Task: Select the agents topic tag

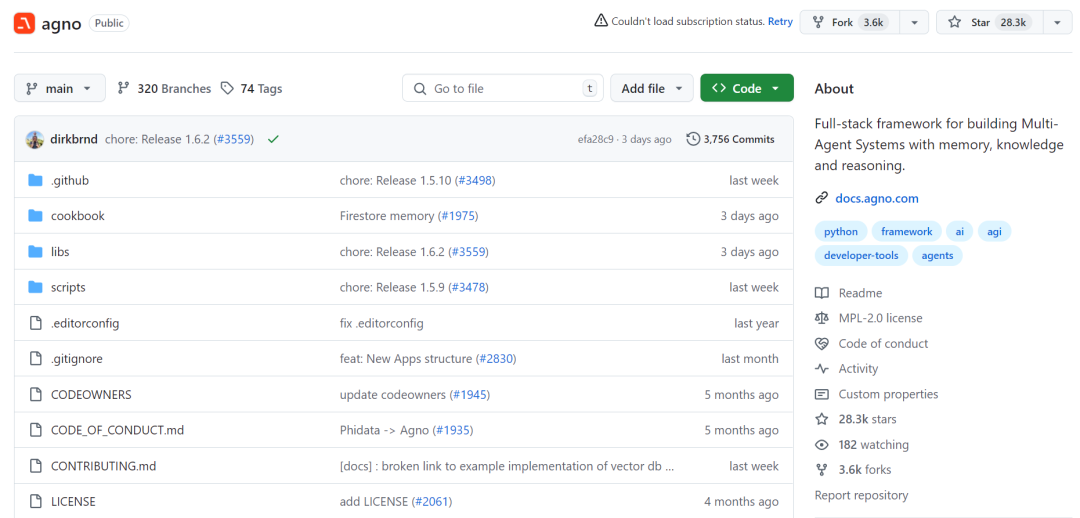Action: click(x=937, y=256)
